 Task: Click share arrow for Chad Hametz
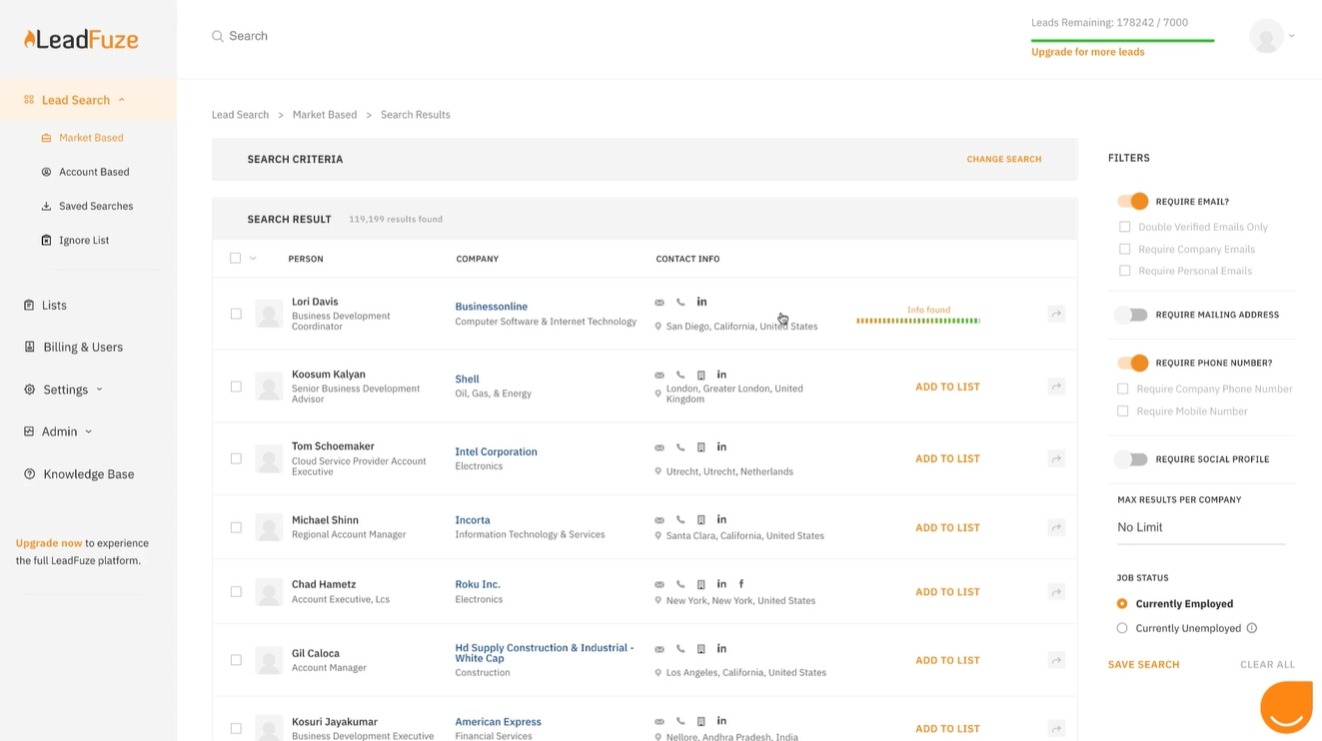pos(1056,591)
